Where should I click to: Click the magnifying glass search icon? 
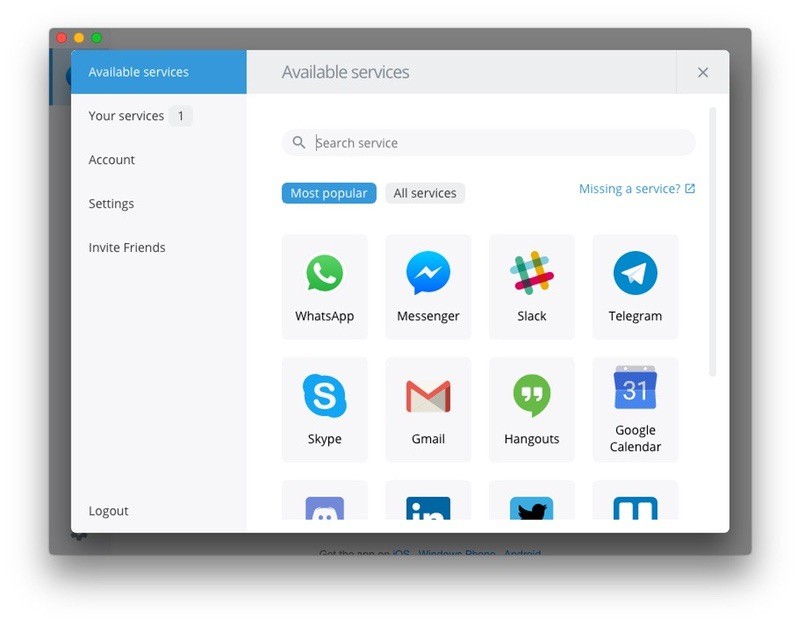click(x=299, y=142)
